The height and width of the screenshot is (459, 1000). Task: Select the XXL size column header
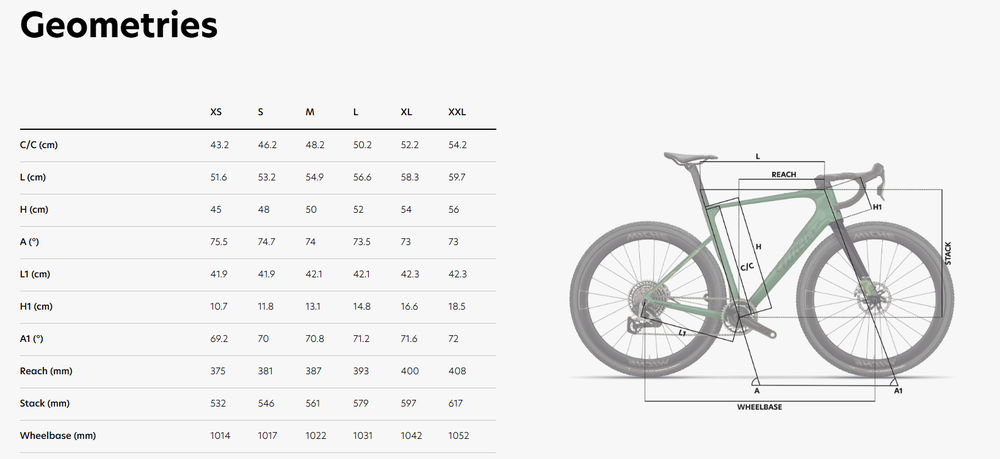(457, 112)
